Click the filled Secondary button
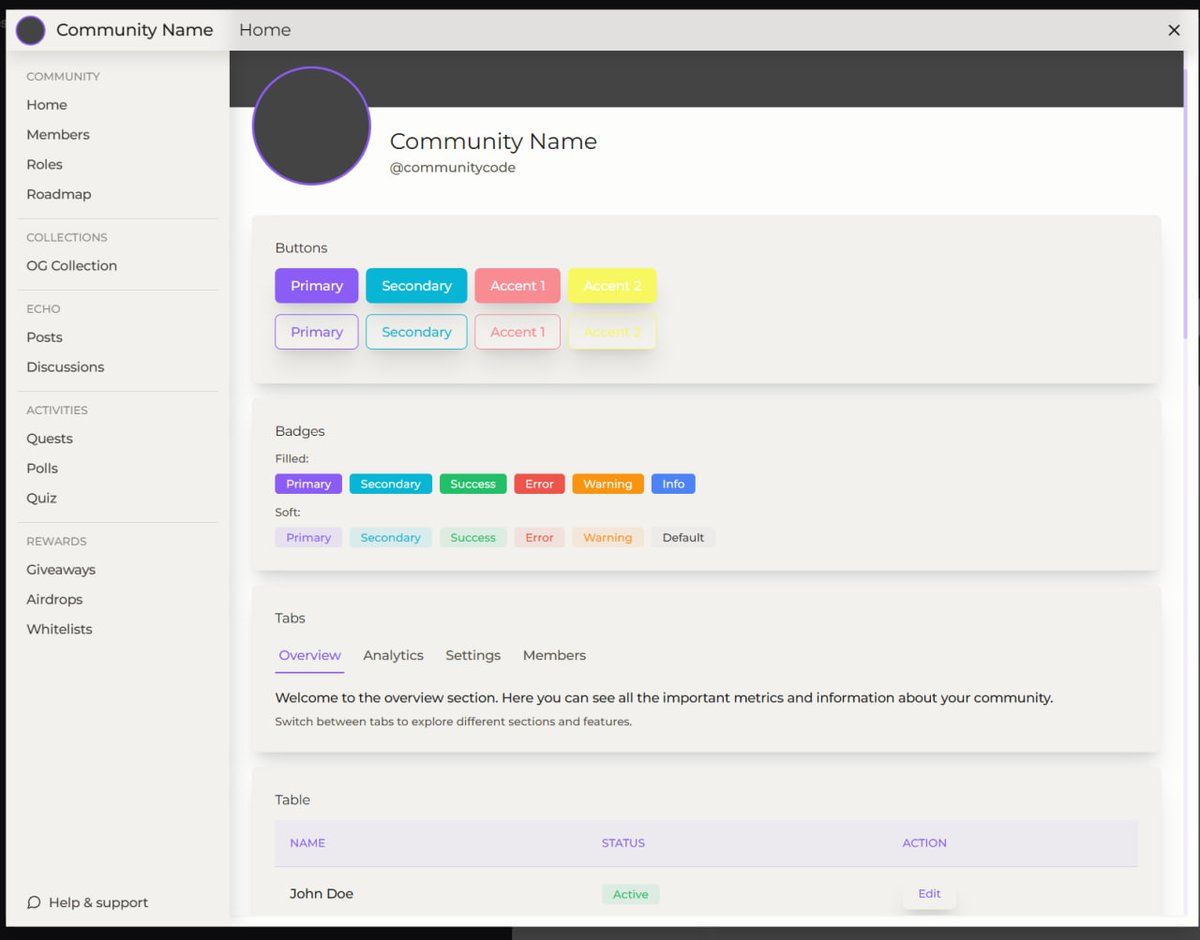Viewport: 1200px width, 940px height. [416, 286]
